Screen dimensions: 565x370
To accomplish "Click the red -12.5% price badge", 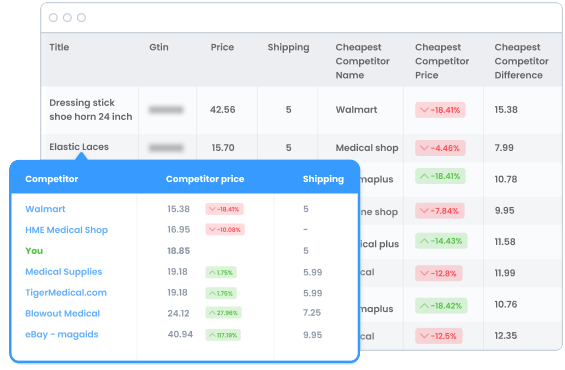I will point(439,336).
